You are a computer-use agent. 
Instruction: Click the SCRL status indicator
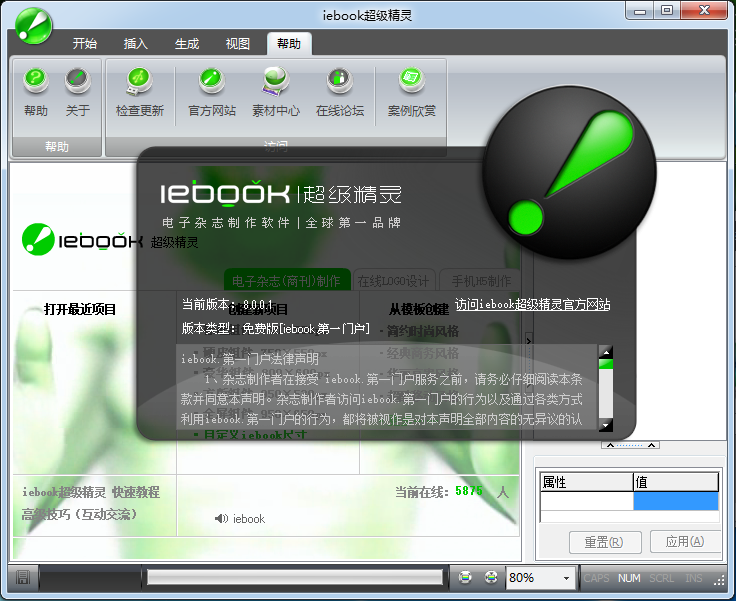661,578
